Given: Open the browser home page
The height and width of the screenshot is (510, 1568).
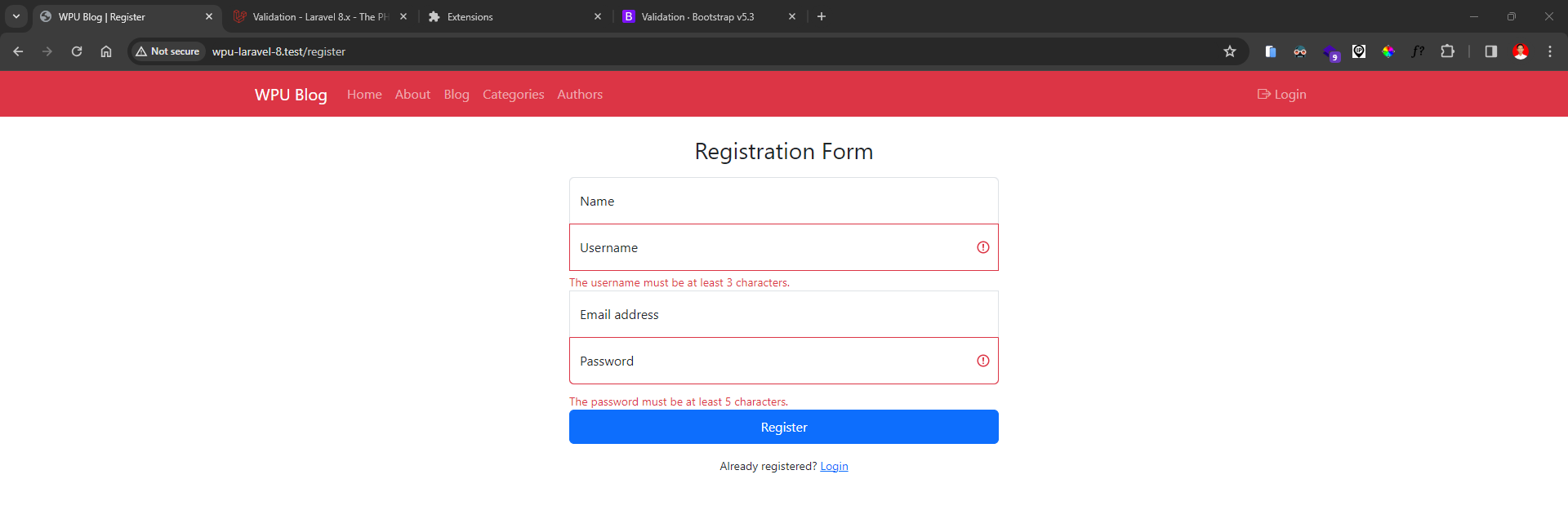Looking at the screenshot, I should (106, 51).
